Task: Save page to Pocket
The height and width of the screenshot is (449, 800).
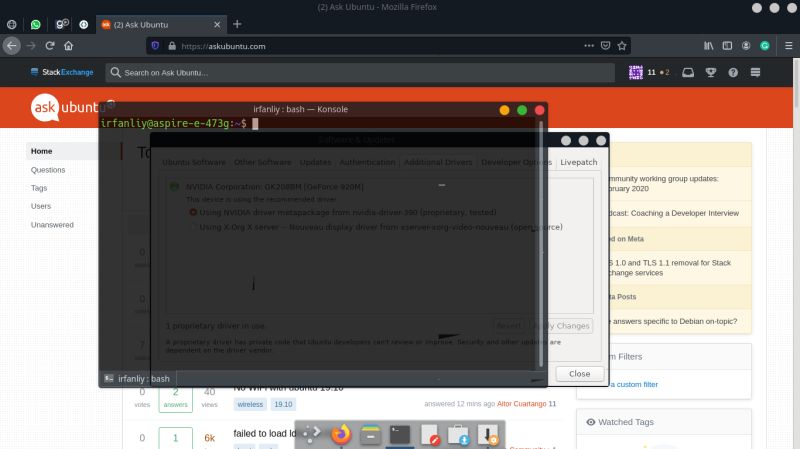Action: (605, 45)
